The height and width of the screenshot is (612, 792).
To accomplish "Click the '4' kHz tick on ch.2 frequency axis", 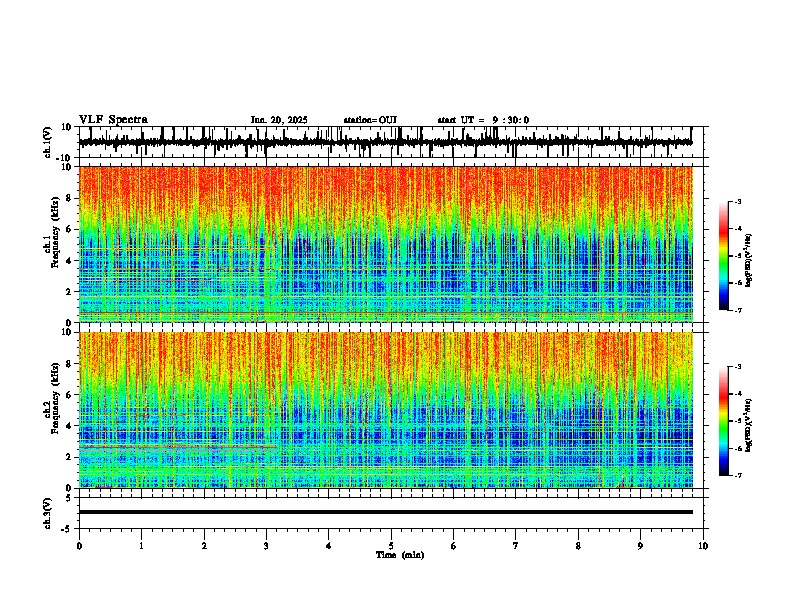I will pos(70,426).
